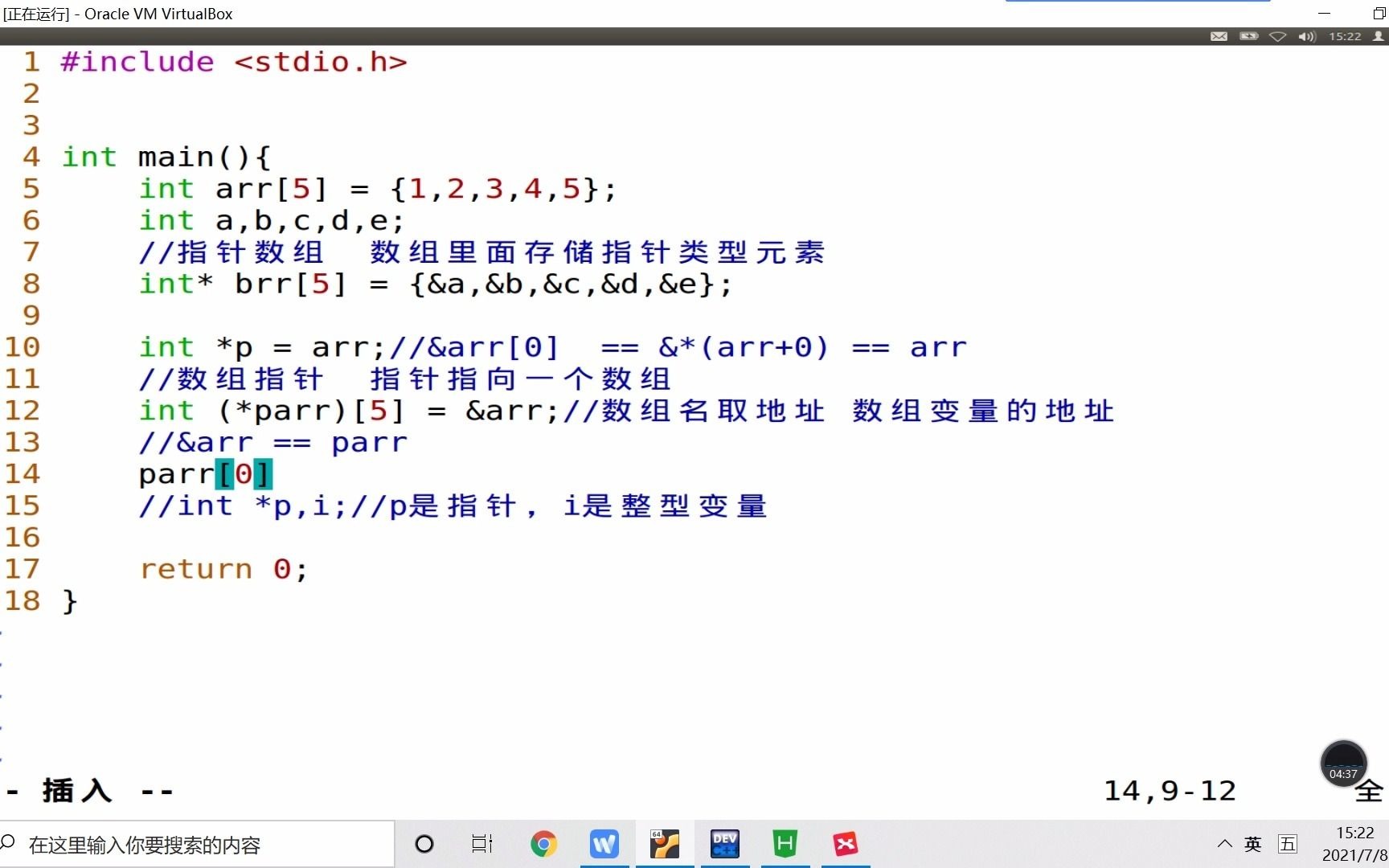Image resolution: width=1389 pixels, height=868 pixels.
Task: Open Dev-C++ from the taskbar
Action: [725, 844]
